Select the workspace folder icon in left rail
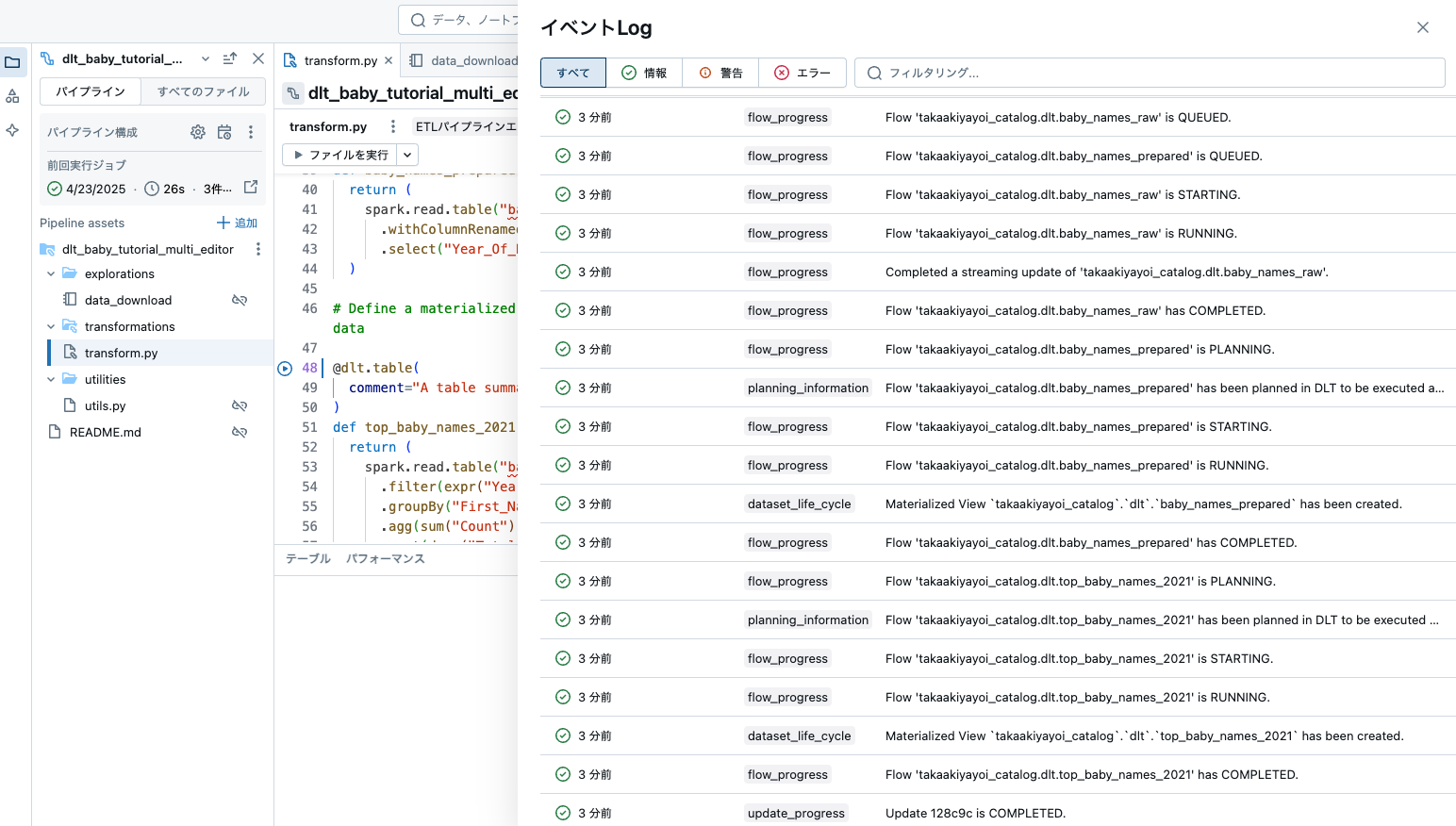Image resolution: width=1456 pixels, height=826 pixels. [x=13, y=62]
